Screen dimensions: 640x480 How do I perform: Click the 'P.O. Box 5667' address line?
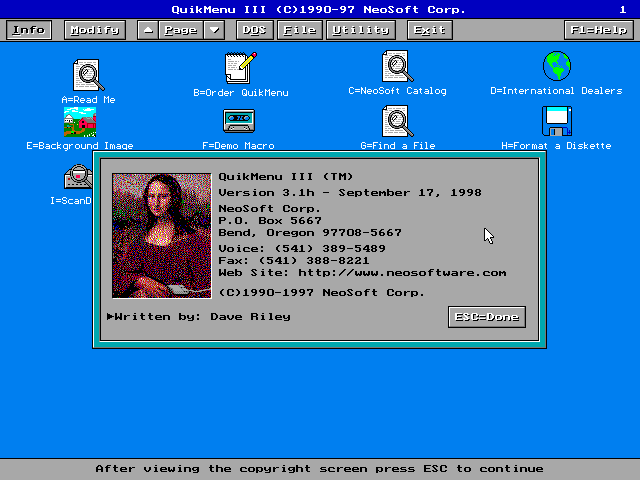270,220
